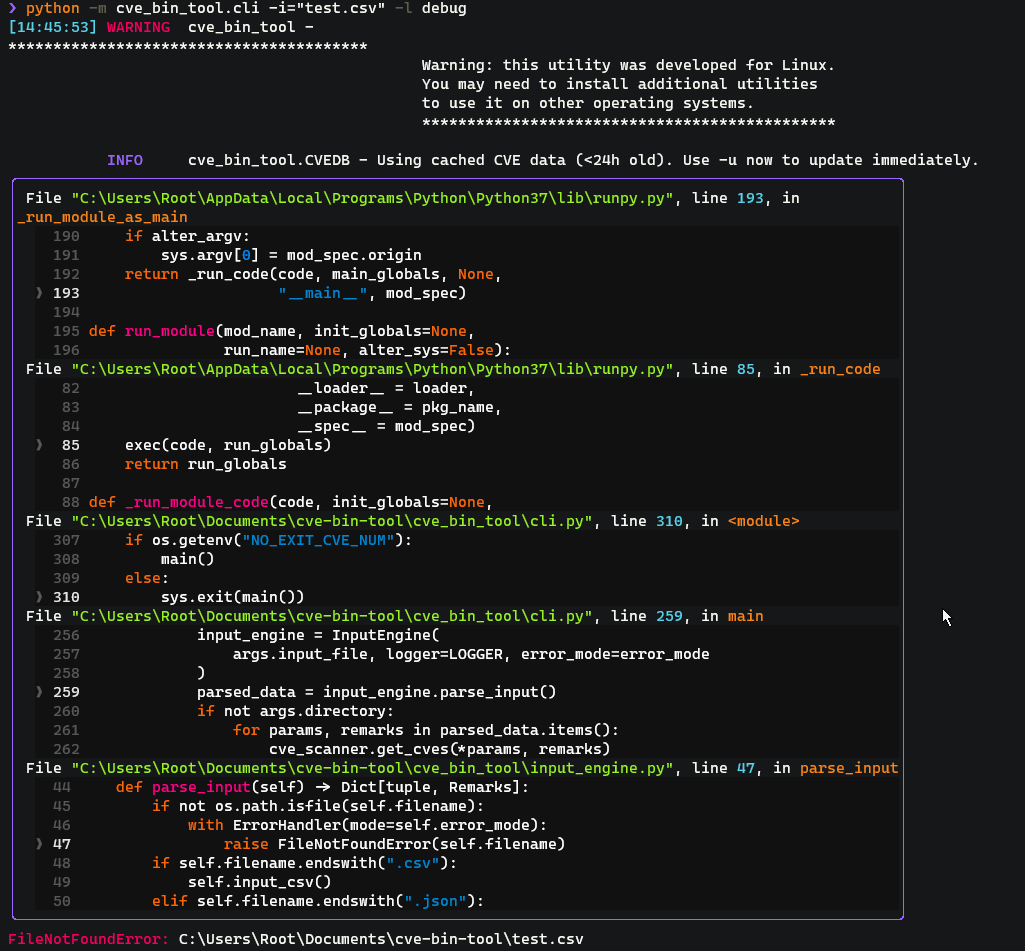Click the highlighted line number 85
The image size is (1025, 951).
tap(71, 445)
